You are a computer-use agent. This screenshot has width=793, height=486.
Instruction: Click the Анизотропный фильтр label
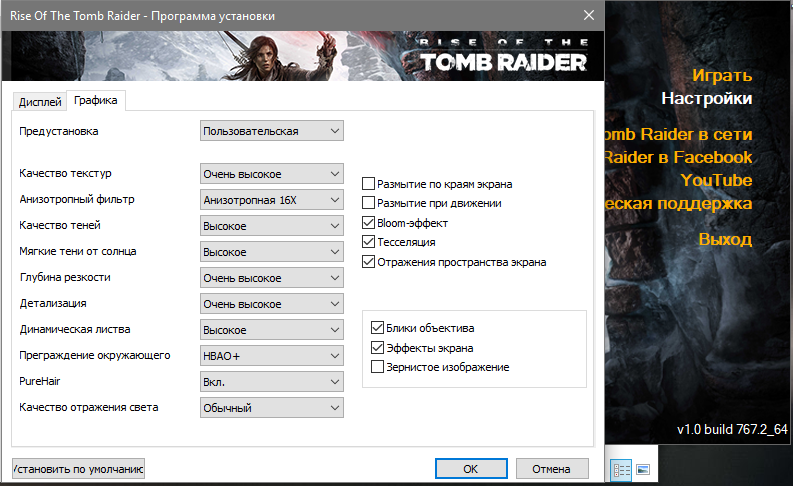point(77,199)
